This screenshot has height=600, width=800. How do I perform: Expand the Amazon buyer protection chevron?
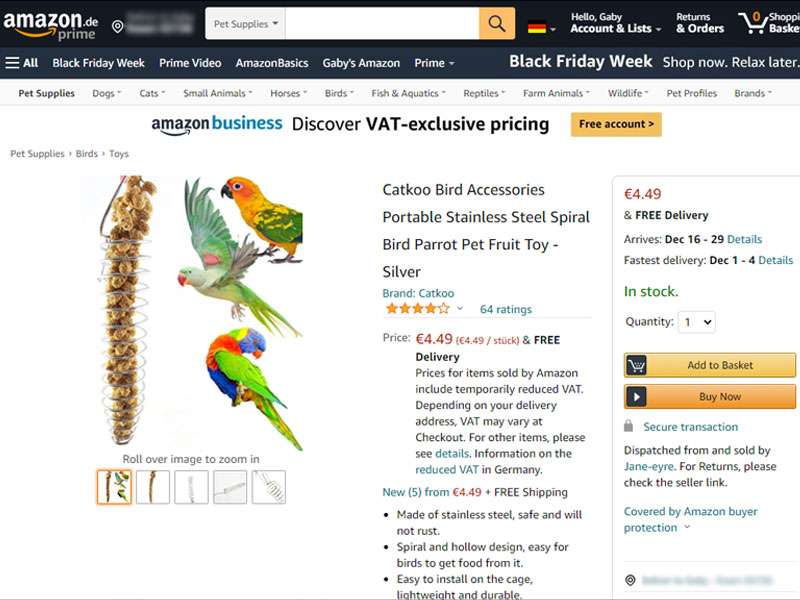[x=687, y=527]
